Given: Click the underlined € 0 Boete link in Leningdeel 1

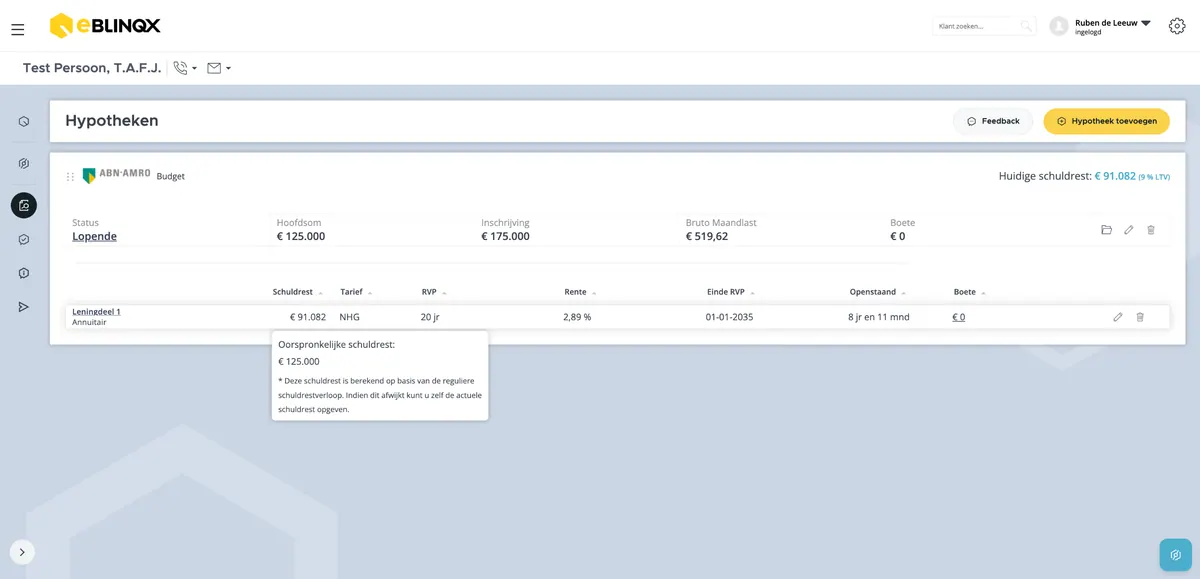Looking at the screenshot, I should coord(958,317).
